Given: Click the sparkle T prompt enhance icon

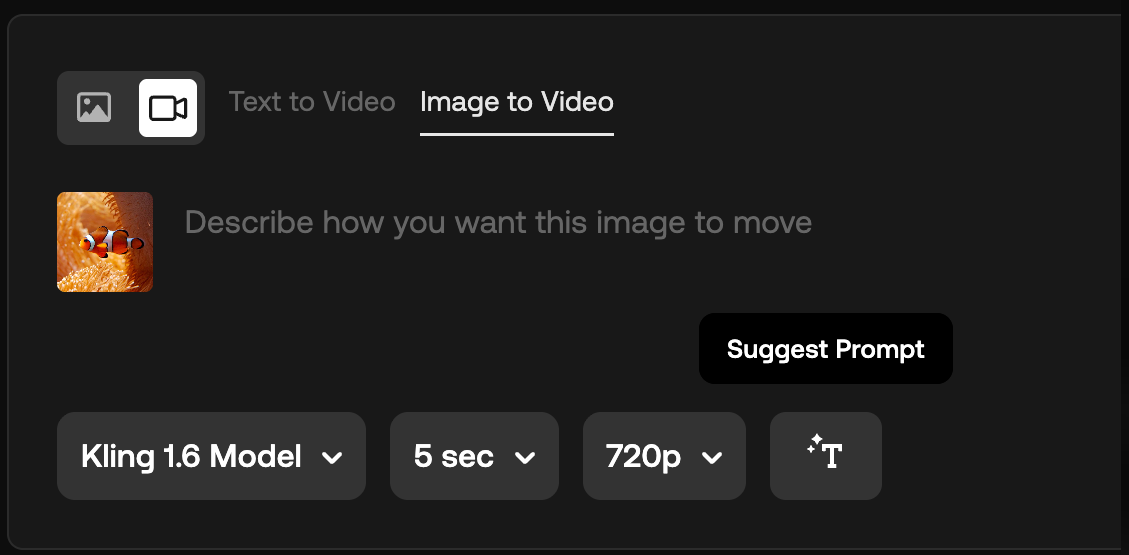Looking at the screenshot, I should [825, 456].
